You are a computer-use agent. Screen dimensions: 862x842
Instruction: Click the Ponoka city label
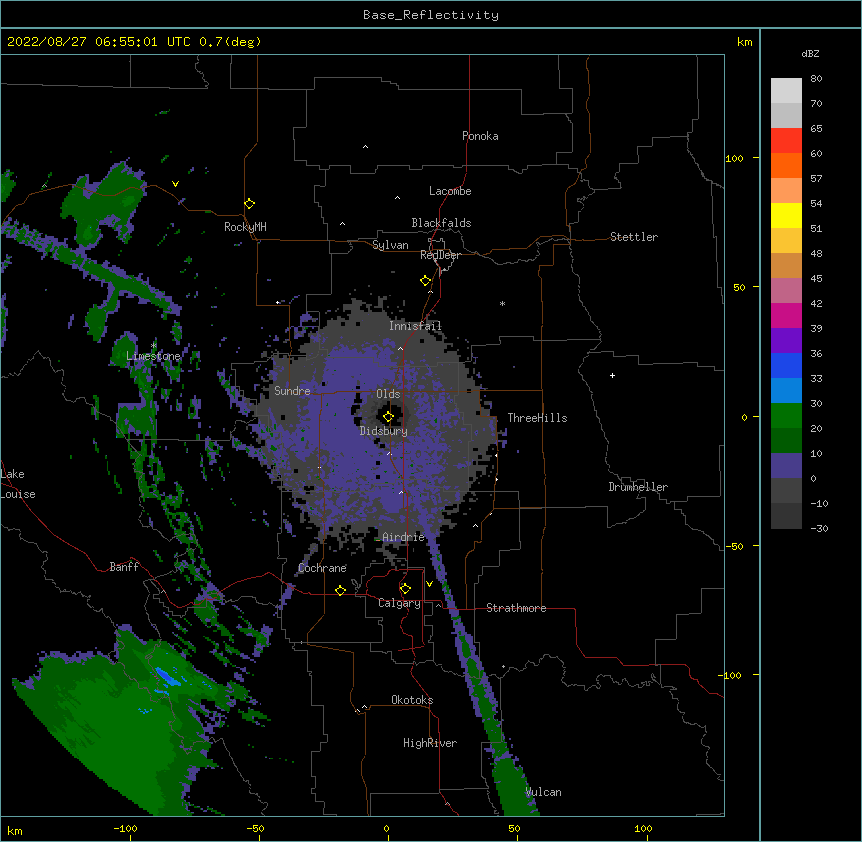[480, 136]
